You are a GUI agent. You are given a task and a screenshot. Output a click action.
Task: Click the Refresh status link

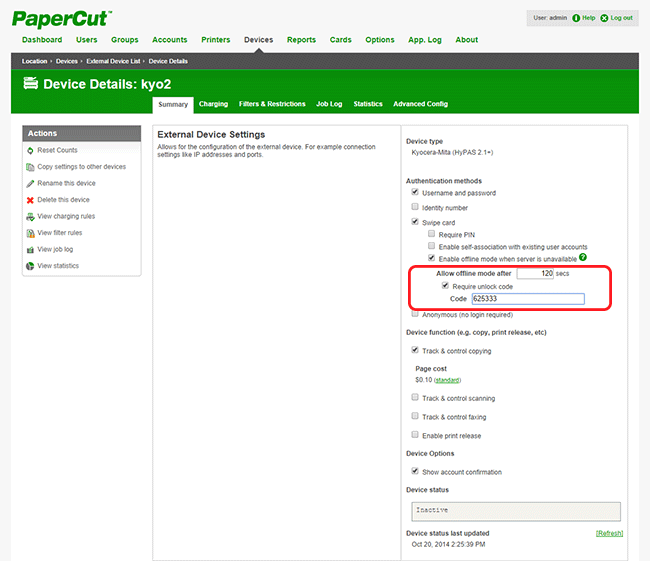click(x=609, y=533)
